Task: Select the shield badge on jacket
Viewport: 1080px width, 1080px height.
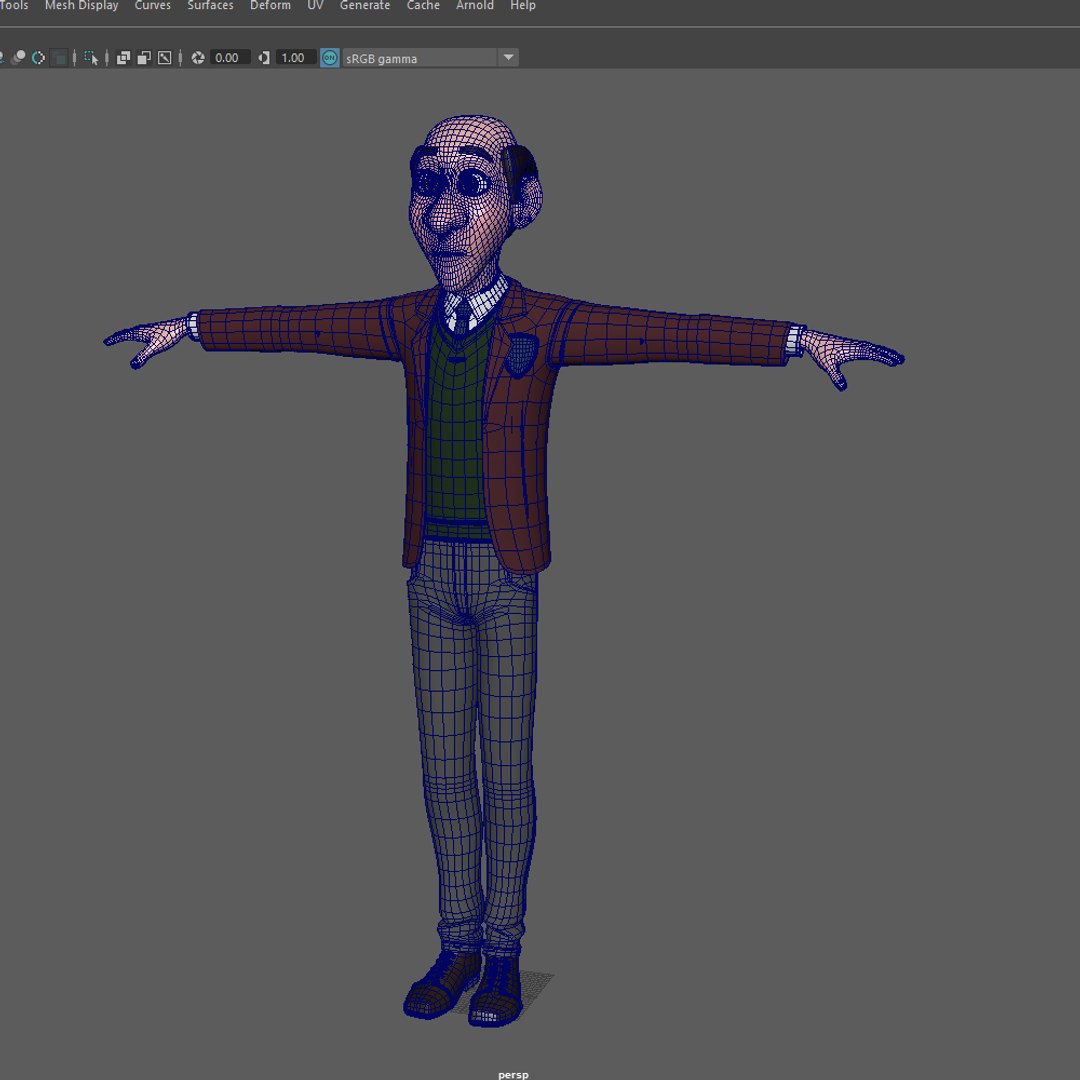Action: tap(521, 354)
